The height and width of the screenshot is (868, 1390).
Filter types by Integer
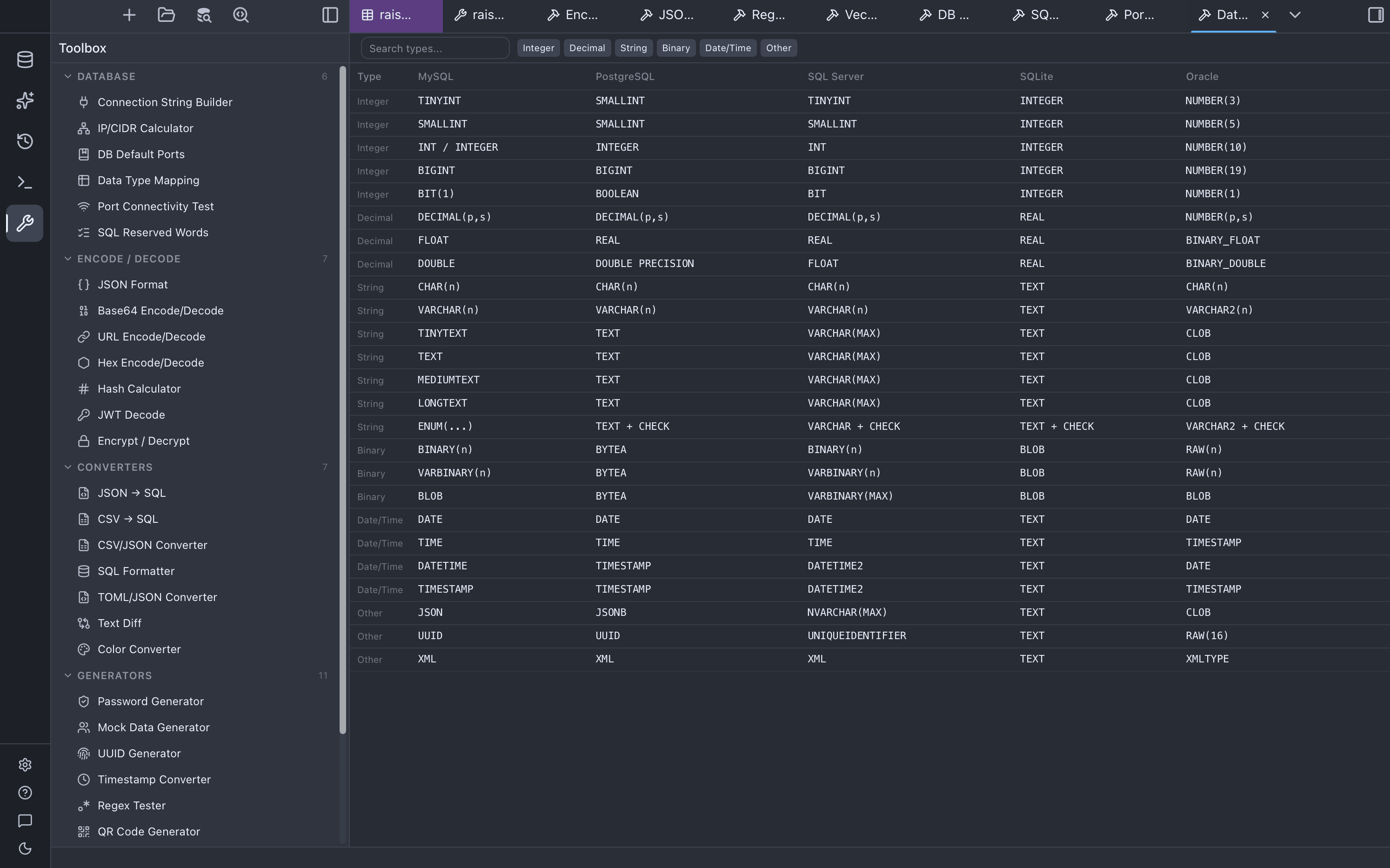(x=539, y=48)
